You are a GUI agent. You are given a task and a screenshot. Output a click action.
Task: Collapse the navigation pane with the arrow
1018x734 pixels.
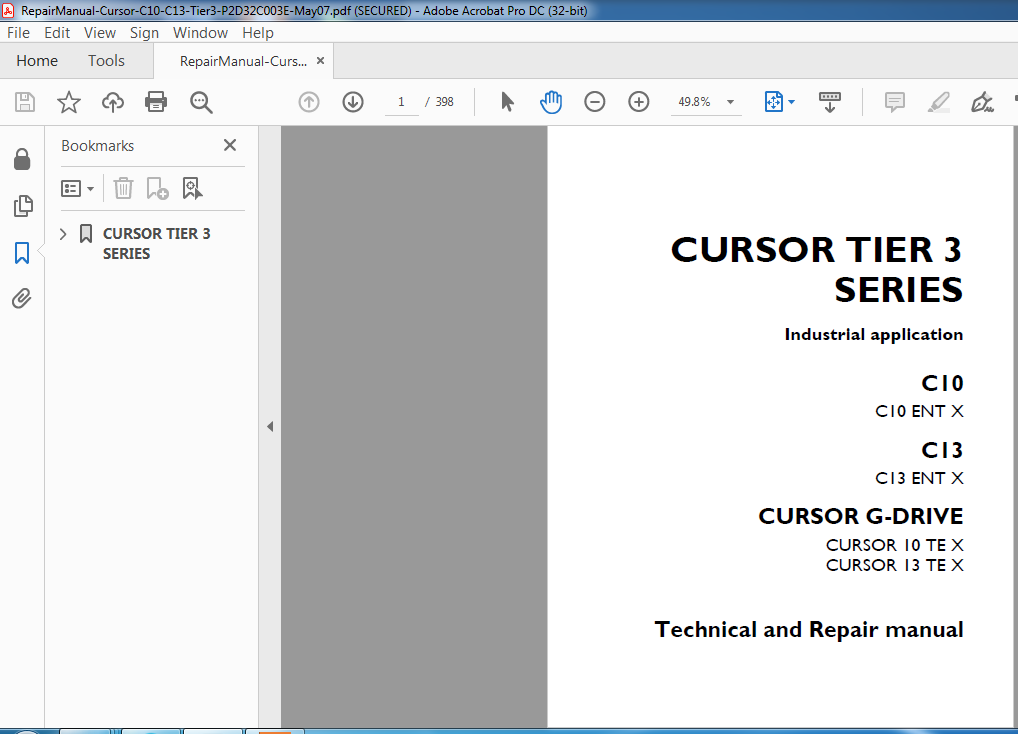click(270, 426)
